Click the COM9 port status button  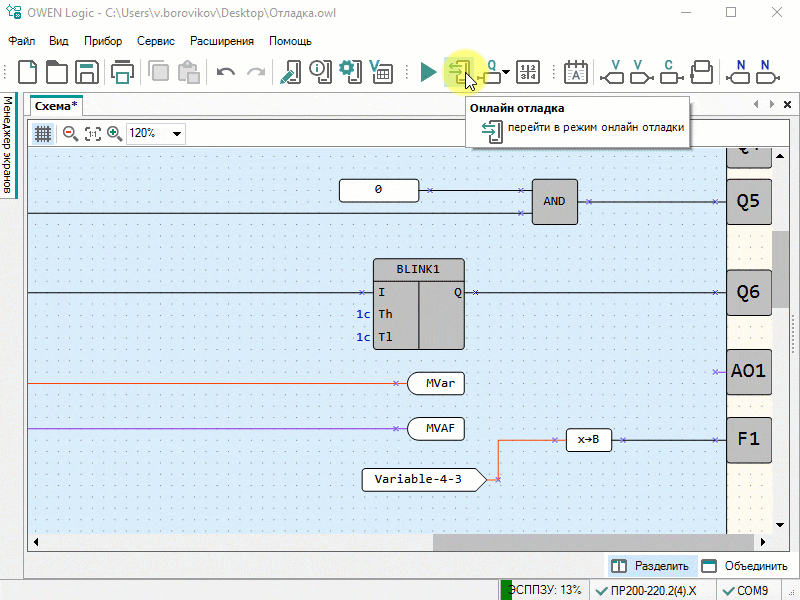coord(746,591)
